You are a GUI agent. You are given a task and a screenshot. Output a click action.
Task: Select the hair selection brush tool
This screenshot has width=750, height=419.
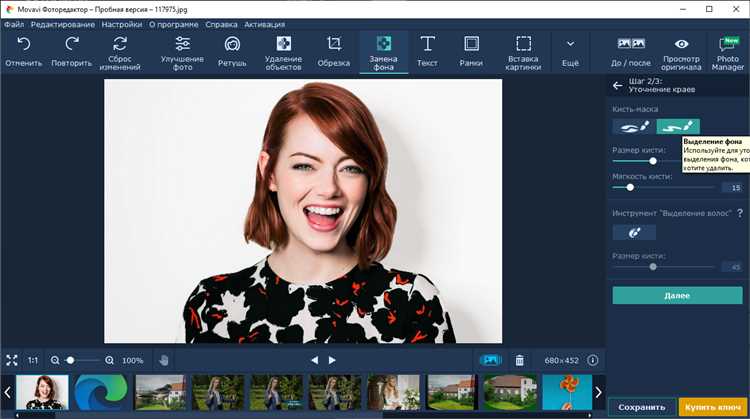click(634, 232)
